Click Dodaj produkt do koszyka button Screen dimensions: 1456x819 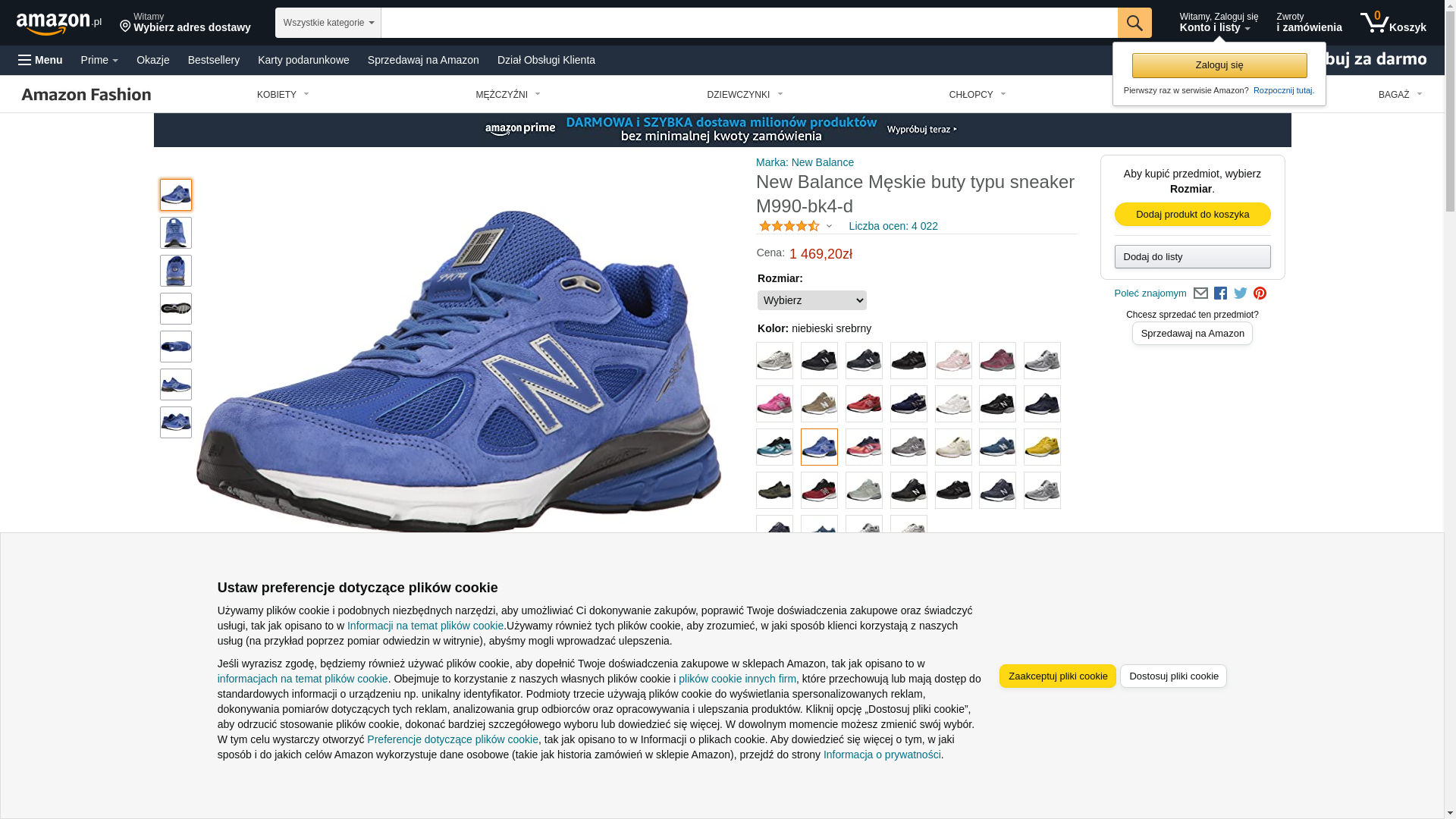tap(1192, 214)
